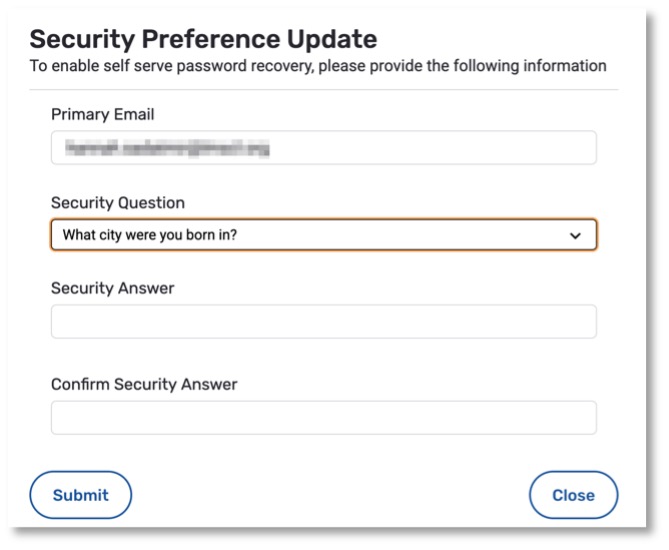This screenshot has width=669, height=550.
Task: Click the Security Answer label text
Action: point(112,288)
